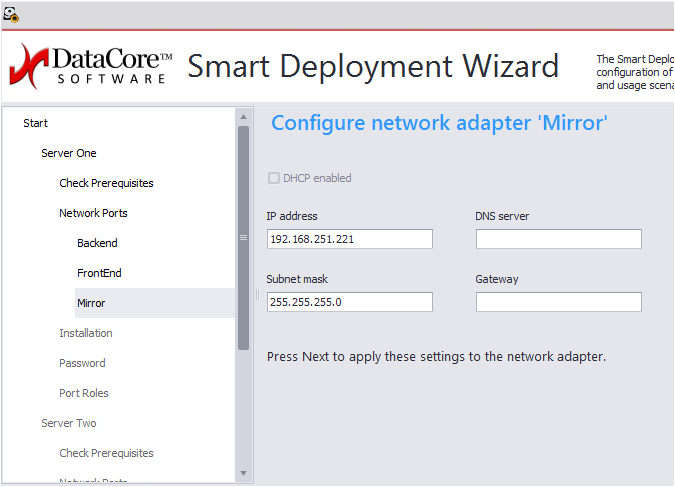Click the DNS server label
The width and height of the screenshot is (675, 487).
pos(502,216)
